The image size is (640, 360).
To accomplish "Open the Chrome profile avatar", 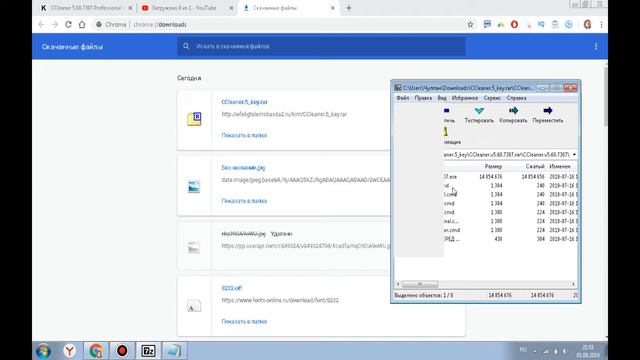I will [587, 24].
